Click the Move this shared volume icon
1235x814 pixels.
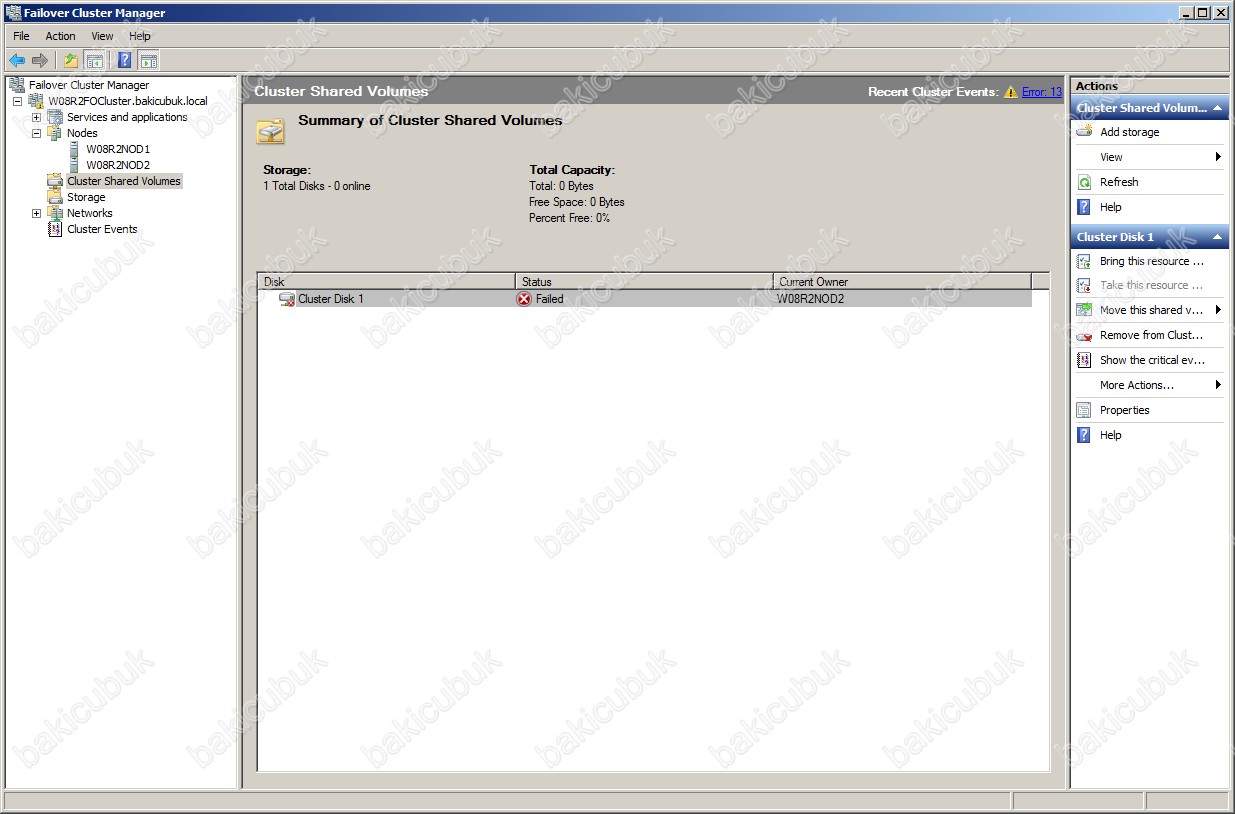click(1084, 310)
